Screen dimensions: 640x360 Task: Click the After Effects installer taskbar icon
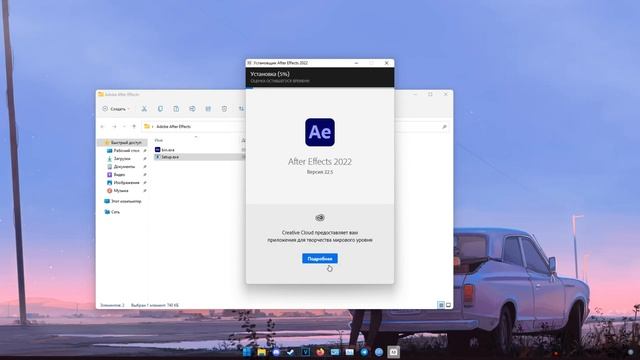tap(393, 352)
